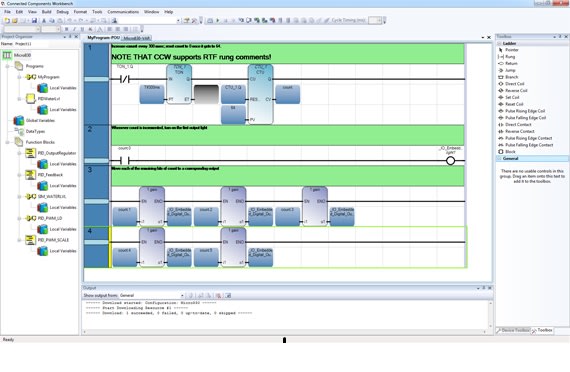Screen dimensions: 570x372
Task: Open the Communications menu
Action: 123,12
